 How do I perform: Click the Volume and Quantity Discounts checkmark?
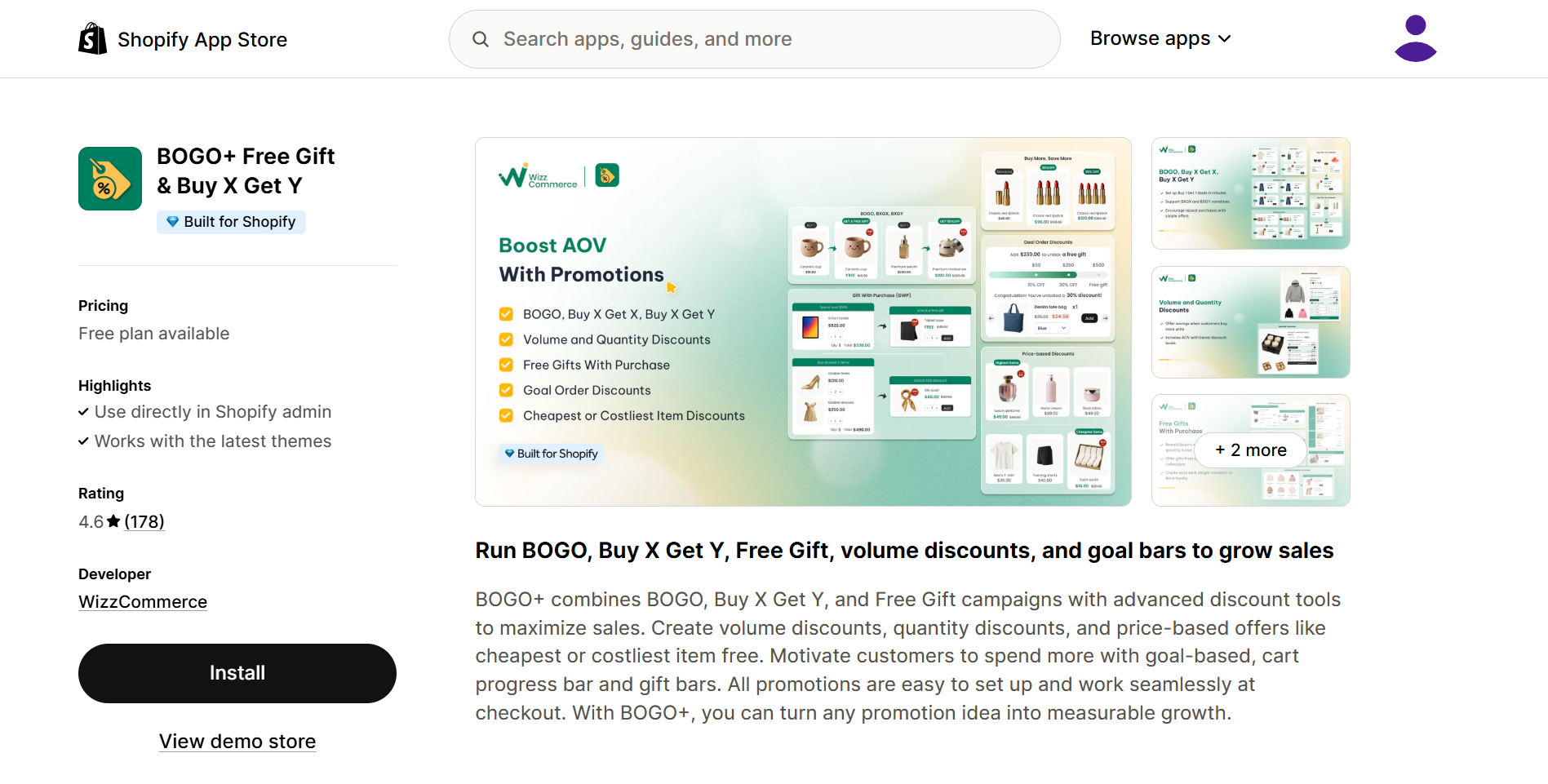point(506,339)
